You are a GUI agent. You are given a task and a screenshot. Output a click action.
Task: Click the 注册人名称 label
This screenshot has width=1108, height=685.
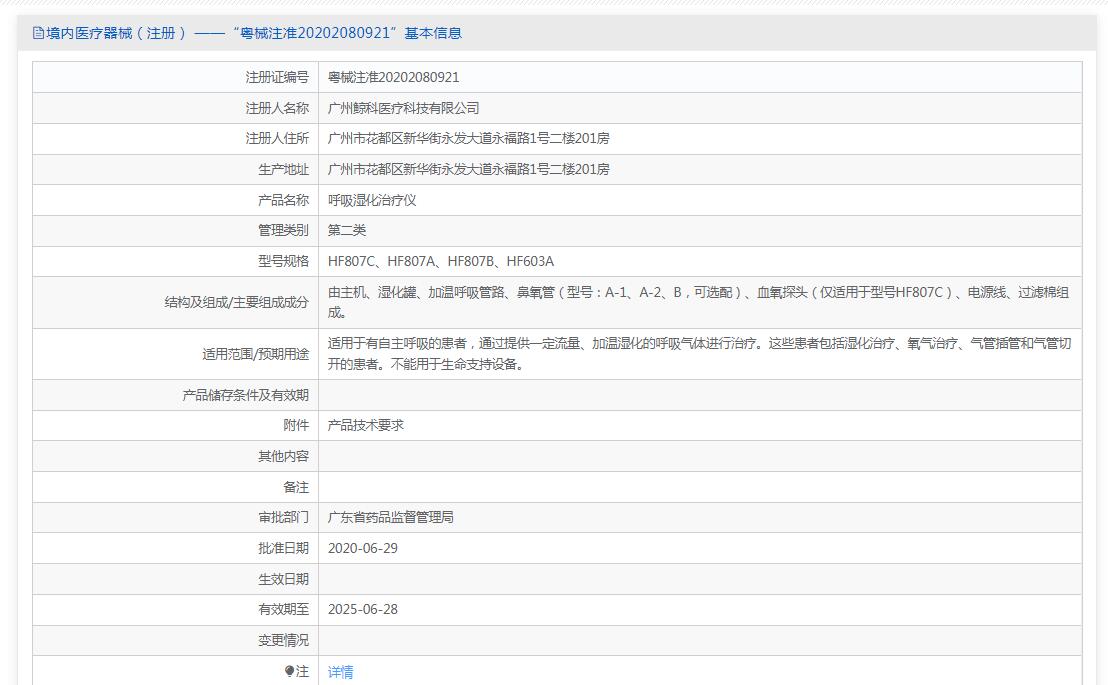(x=277, y=108)
